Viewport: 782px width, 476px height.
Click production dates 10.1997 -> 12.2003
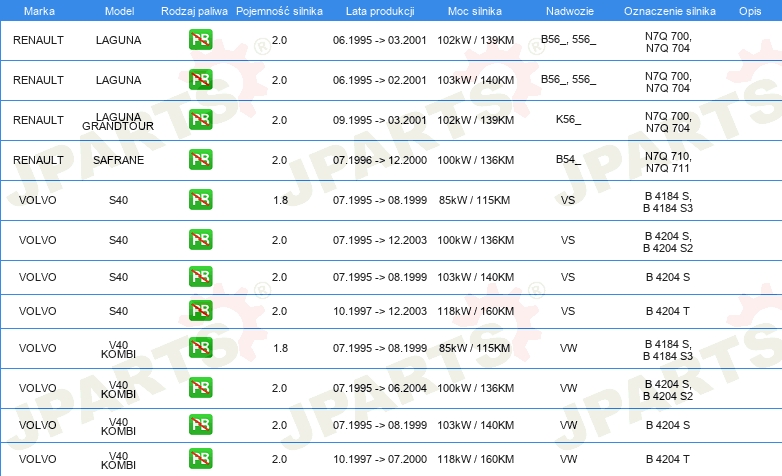[x=380, y=311]
